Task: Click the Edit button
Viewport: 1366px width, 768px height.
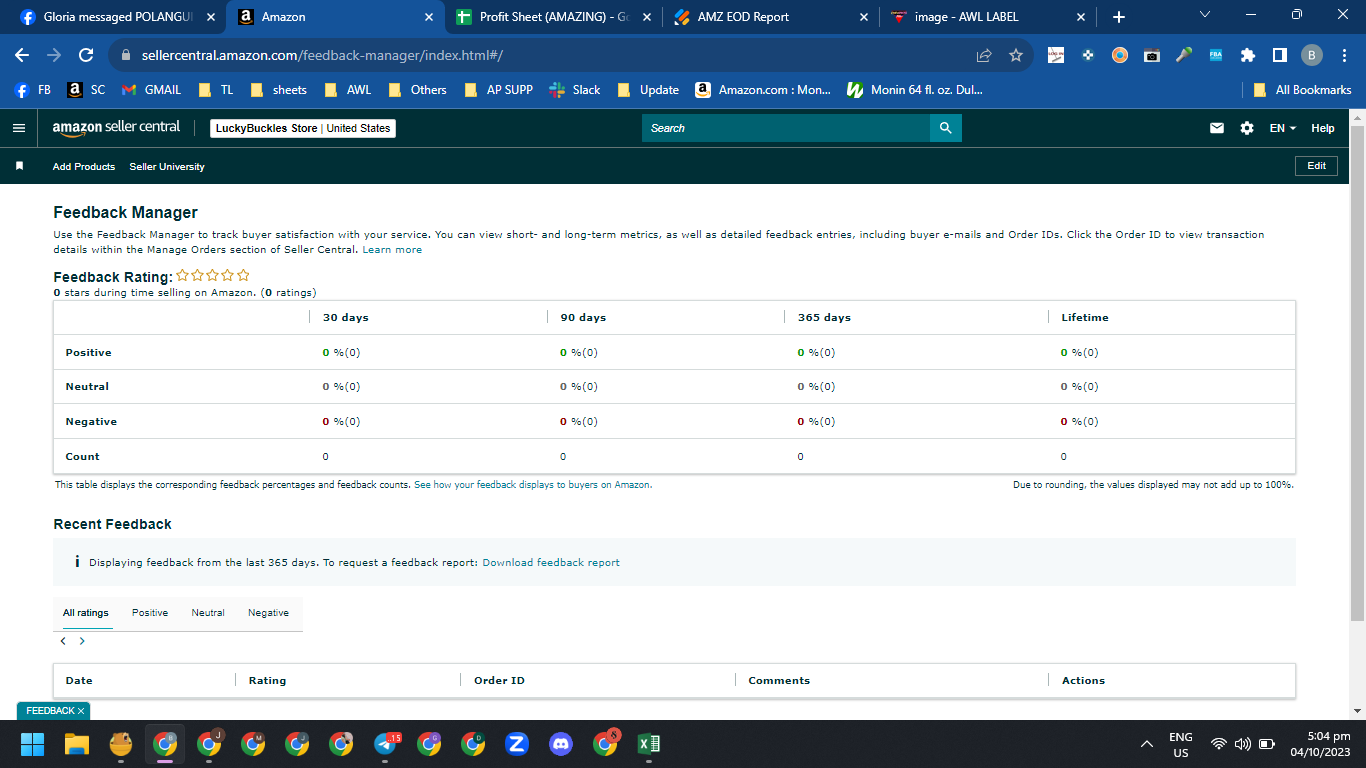Action: (x=1316, y=166)
